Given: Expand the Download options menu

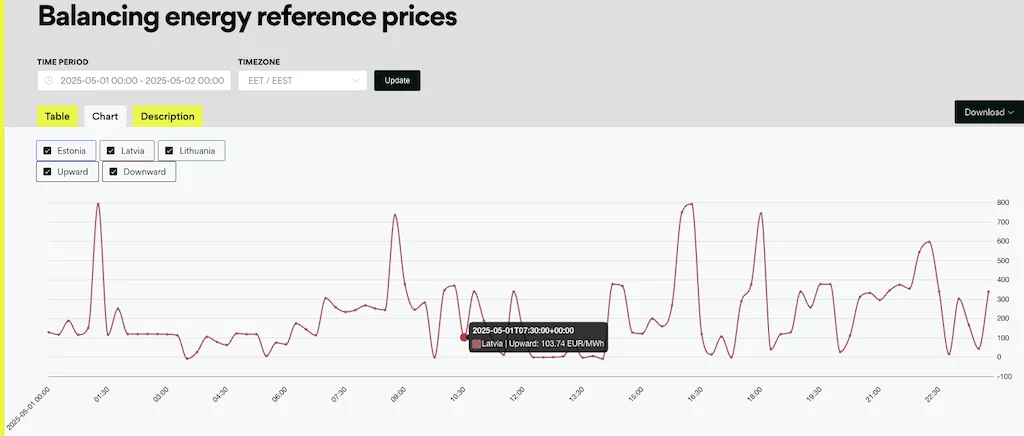Looking at the screenshot, I should coord(989,112).
